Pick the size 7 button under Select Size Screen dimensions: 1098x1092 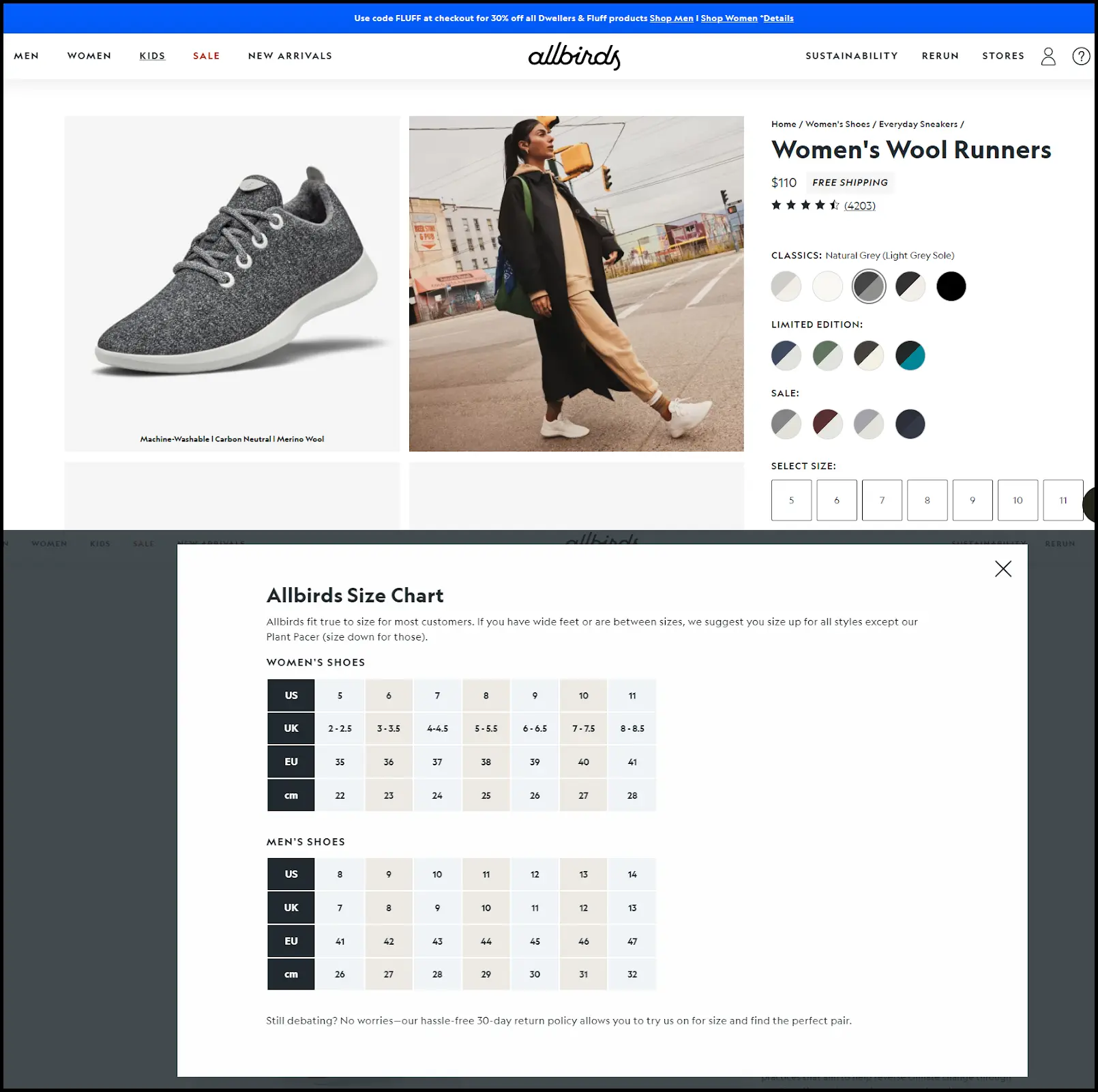point(882,500)
